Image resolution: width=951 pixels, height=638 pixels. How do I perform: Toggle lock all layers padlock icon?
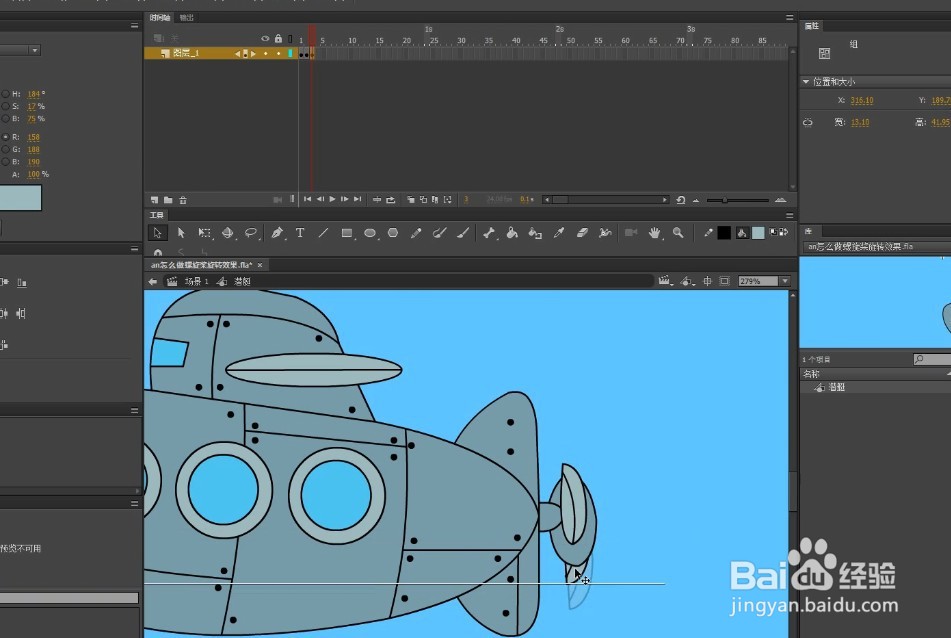pos(278,39)
